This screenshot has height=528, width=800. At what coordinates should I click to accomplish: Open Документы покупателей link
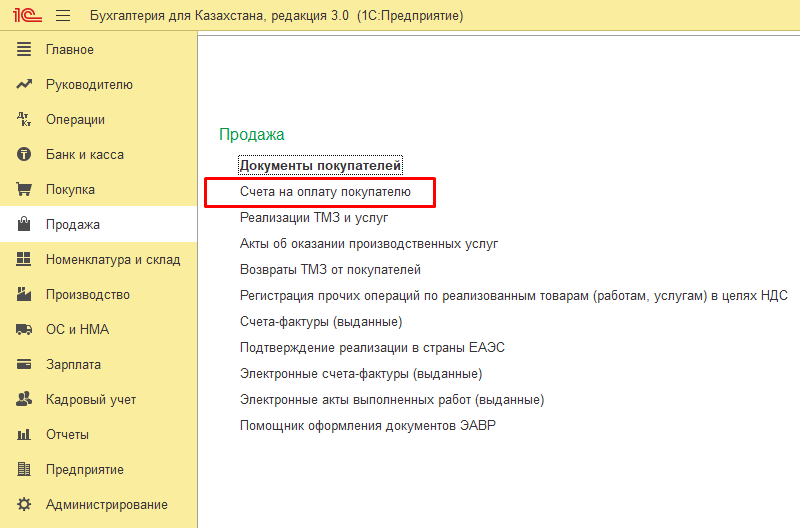pyautogui.click(x=320, y=165)
